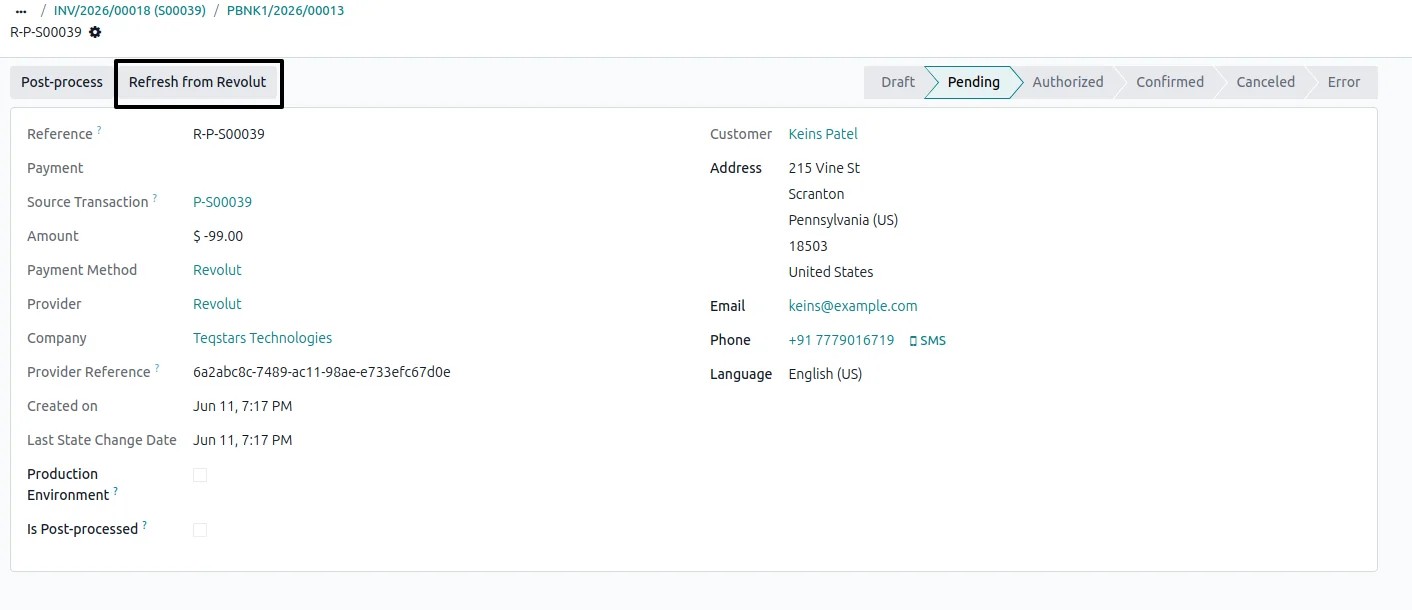
Task: Select the Error status stage
Action: pyautogui.click(x=1344, y=82)
